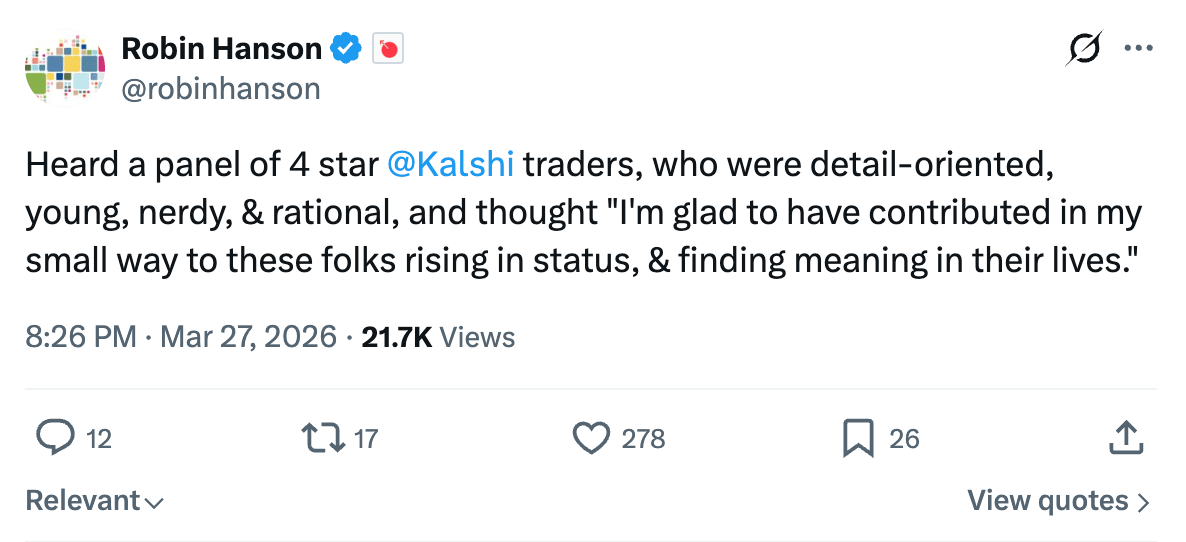Open the 21.7K Views analytics
The image size is (1186, 542).
coord(438,337)
